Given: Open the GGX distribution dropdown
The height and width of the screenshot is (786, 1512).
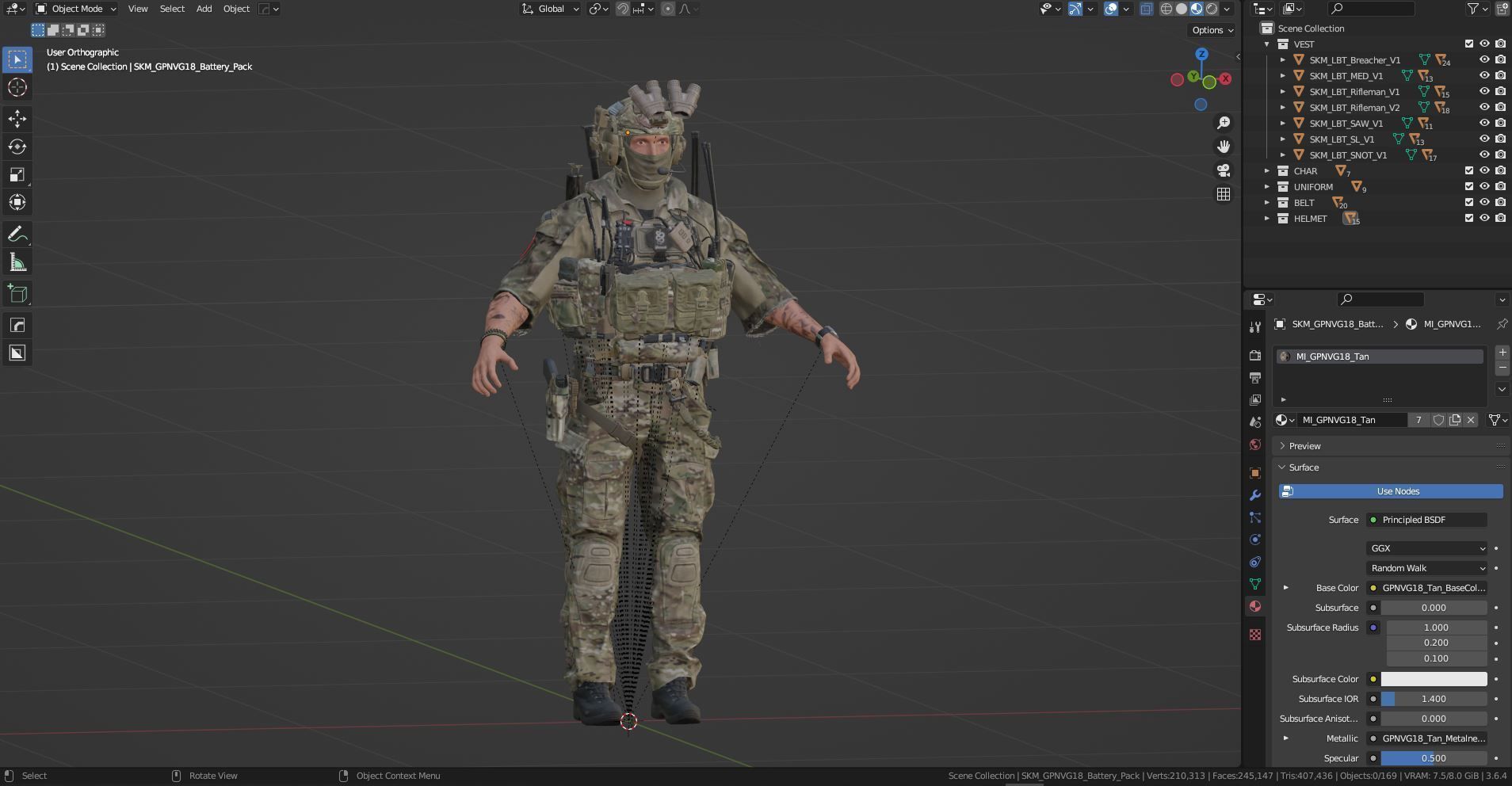Looking at the screenshot, I should (x=1427, y=548).
